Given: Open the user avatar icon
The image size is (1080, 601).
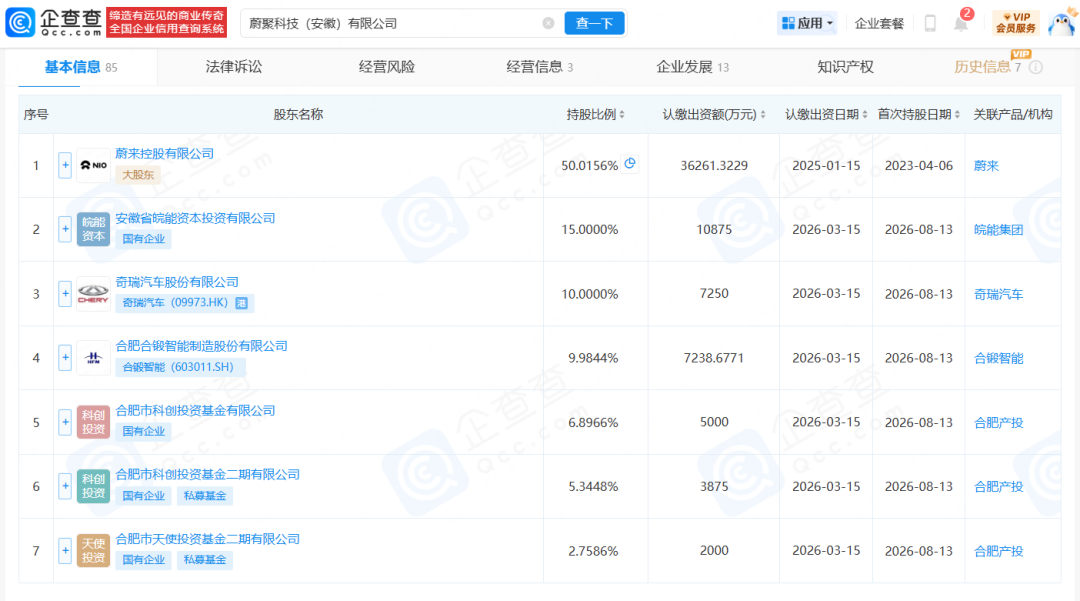Looking at the screenshot, I should 1061,23.
